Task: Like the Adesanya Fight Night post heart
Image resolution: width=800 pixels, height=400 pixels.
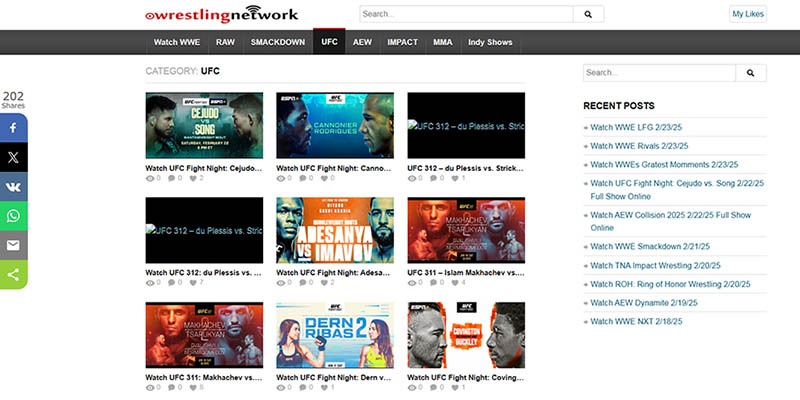Action: (324, 283)
